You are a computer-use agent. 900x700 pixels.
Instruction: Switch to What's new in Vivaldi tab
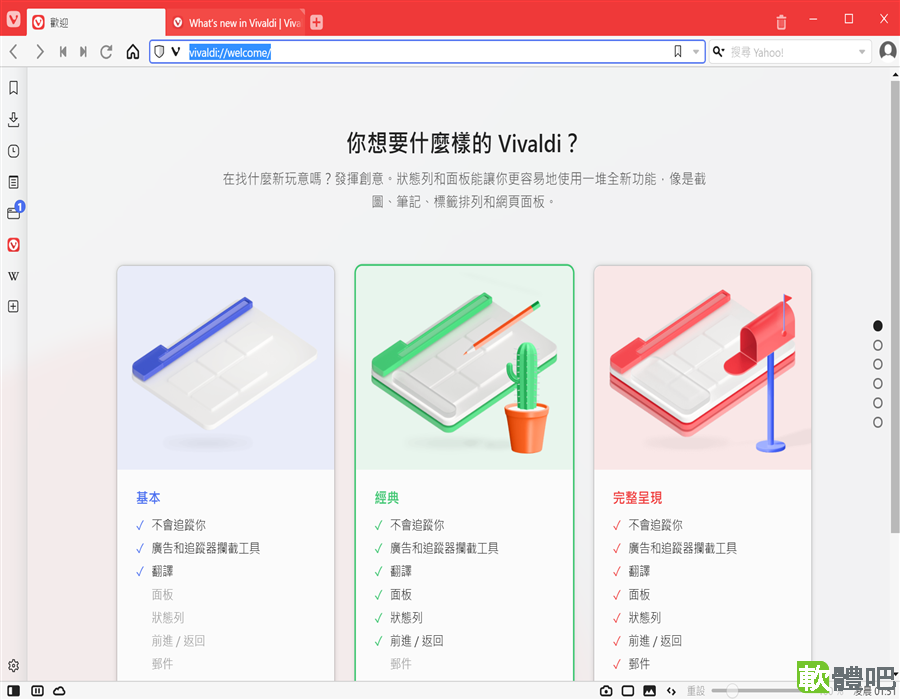237,23
